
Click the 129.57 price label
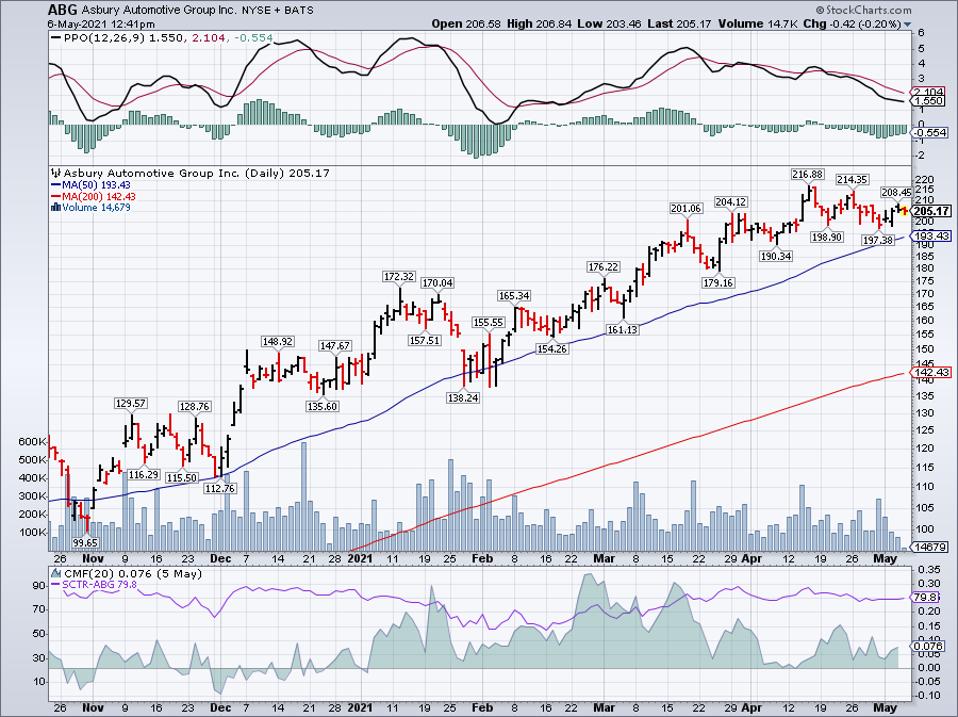click(x=131, y=404)
